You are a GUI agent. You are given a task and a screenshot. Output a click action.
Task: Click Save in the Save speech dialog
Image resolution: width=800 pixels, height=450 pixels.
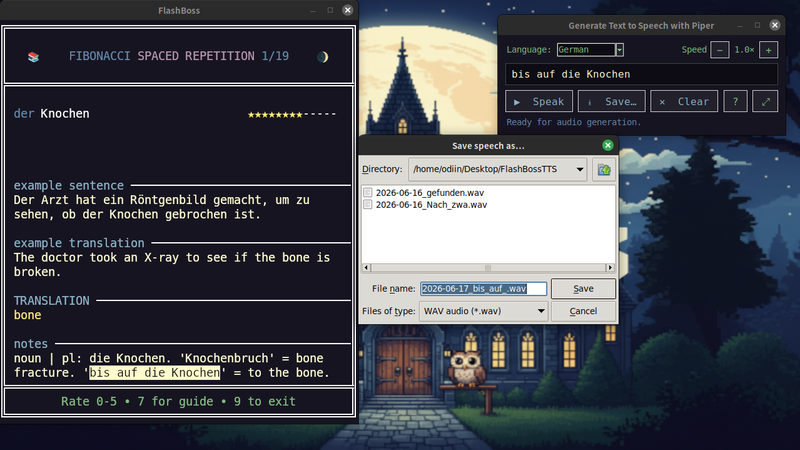[x=583, y=289]
